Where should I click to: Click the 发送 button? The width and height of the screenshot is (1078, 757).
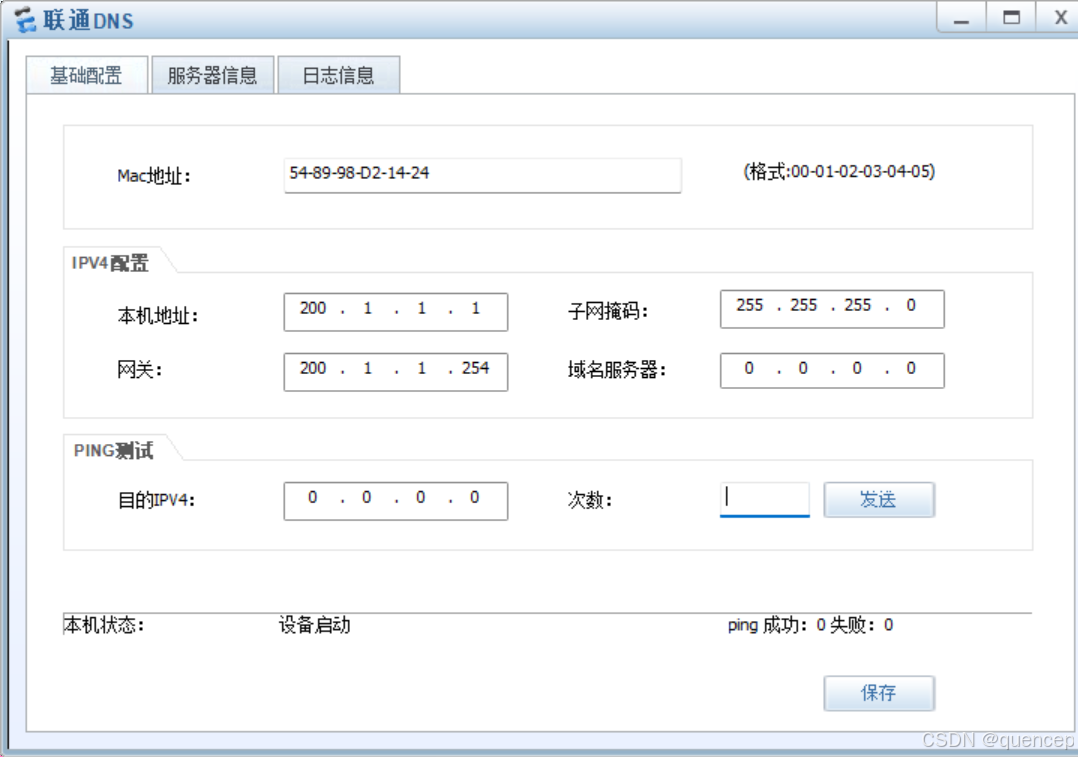click(x=879, y=500)
